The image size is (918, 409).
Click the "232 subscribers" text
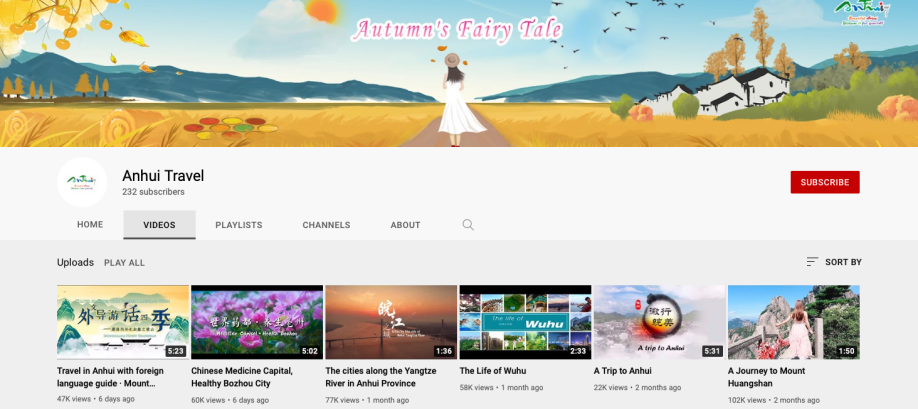[153, 192]
